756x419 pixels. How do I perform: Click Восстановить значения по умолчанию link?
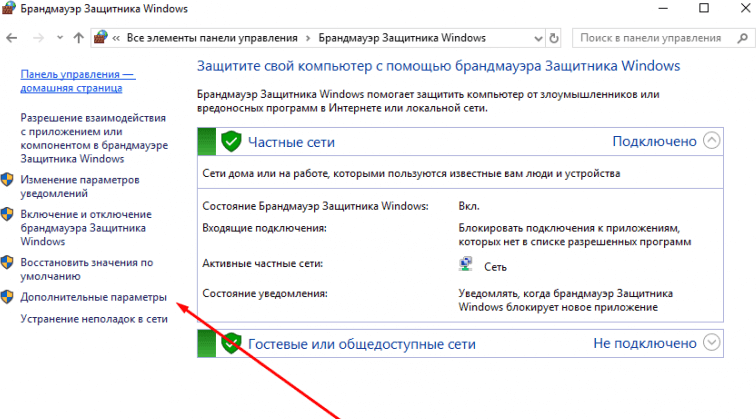(87, 270)
